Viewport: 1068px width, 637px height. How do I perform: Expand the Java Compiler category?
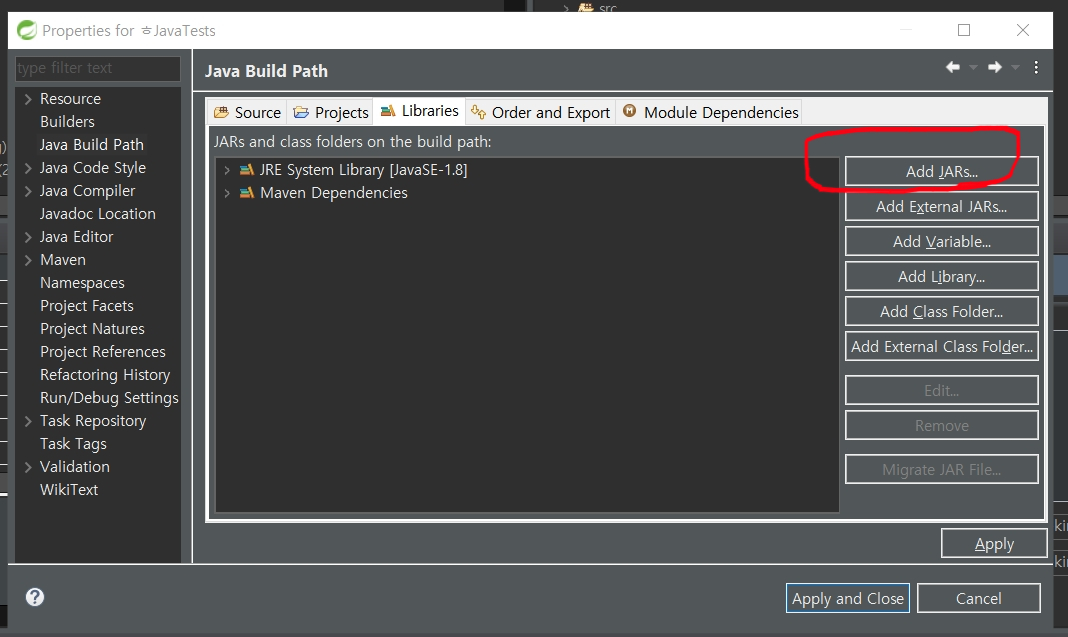click(x=28, y=191)
